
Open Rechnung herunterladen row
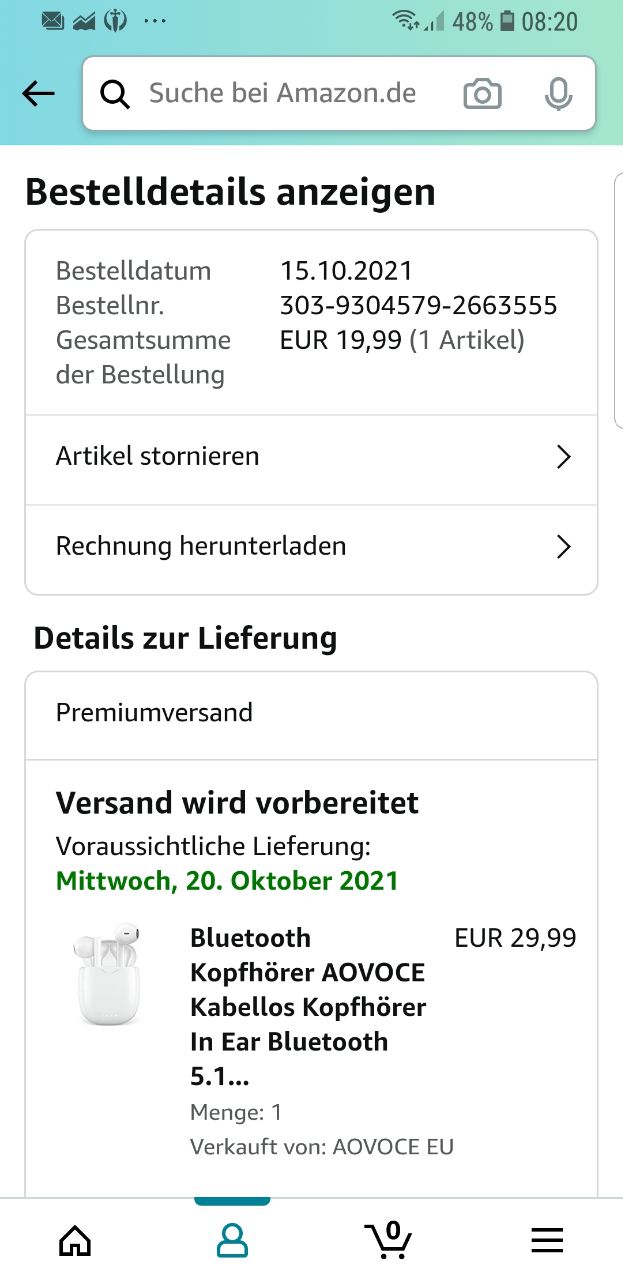300,547
